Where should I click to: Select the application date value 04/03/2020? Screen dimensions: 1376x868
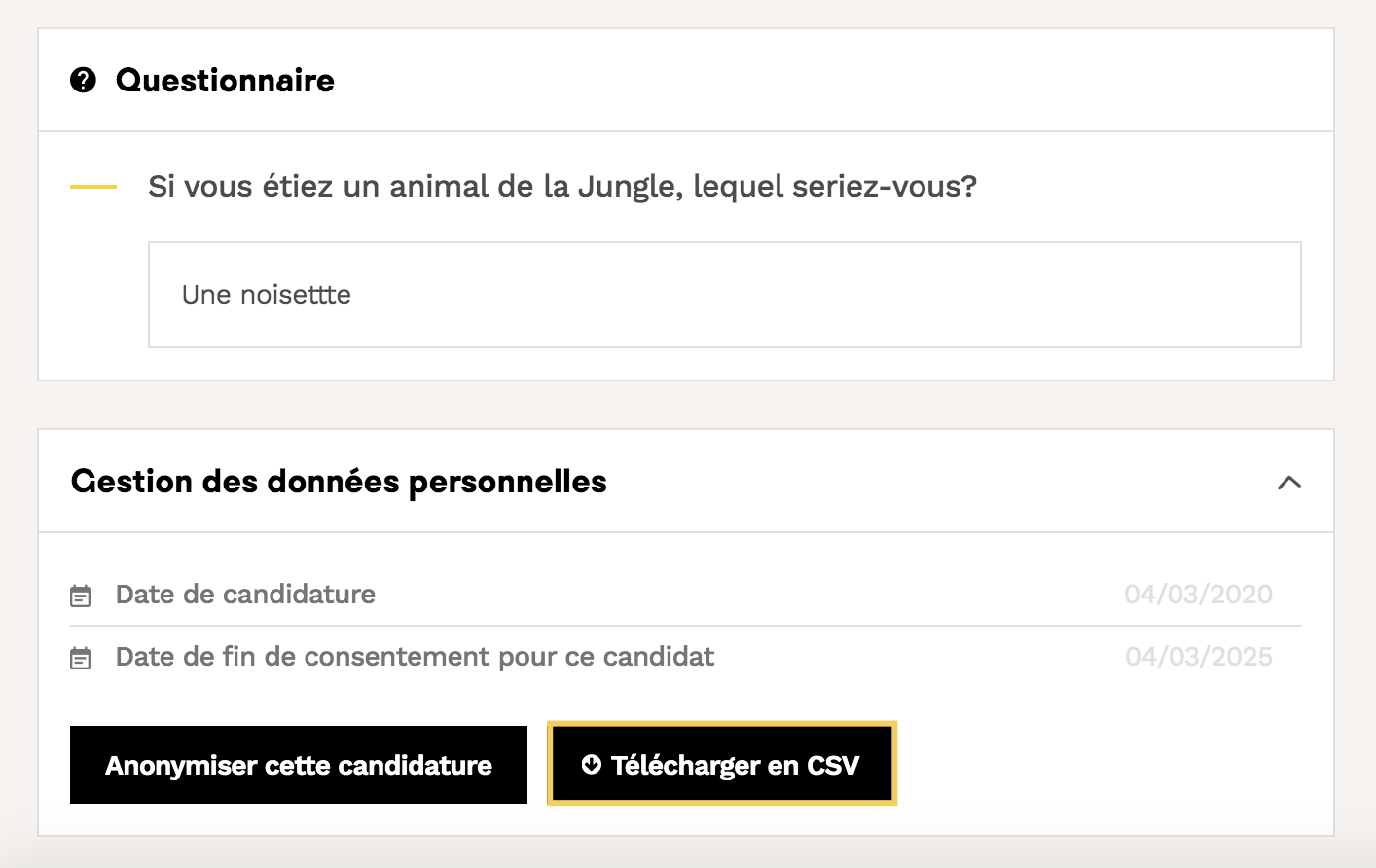pyautogui.click(x=1198, y=595)
